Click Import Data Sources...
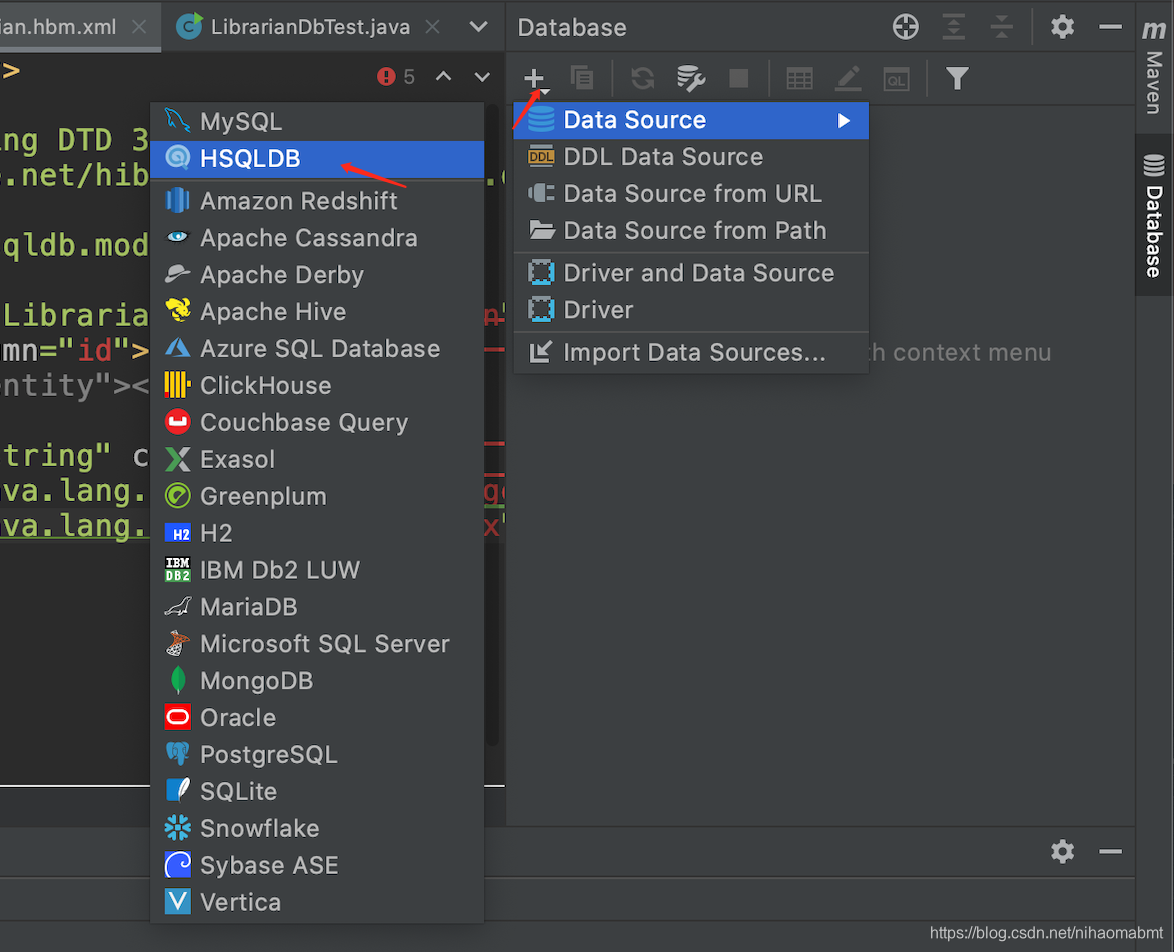This screenshot has height=952, width=1174. [691, 353]
